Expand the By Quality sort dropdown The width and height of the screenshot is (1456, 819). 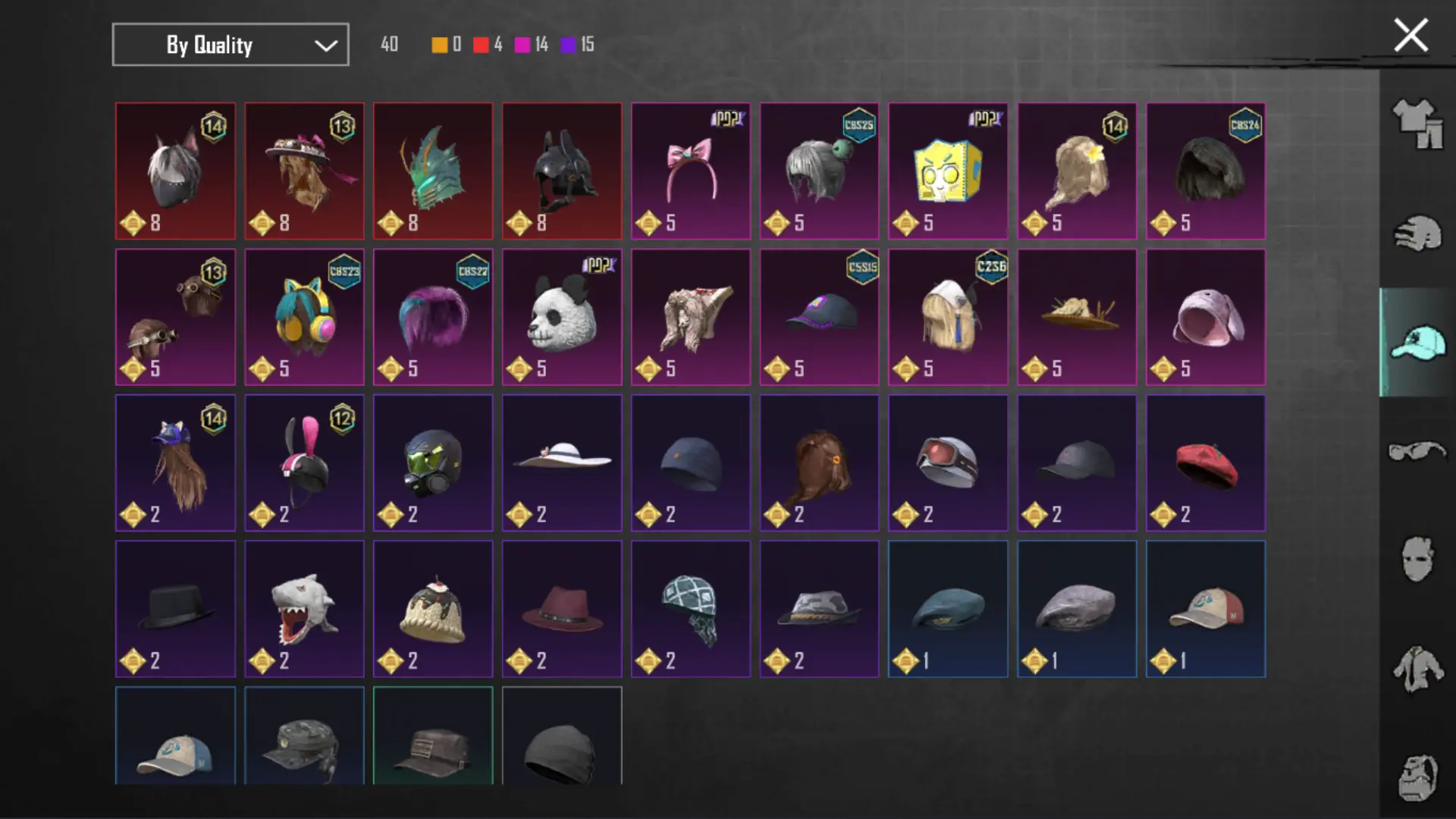pyautogui.click(x=231, y=45)
